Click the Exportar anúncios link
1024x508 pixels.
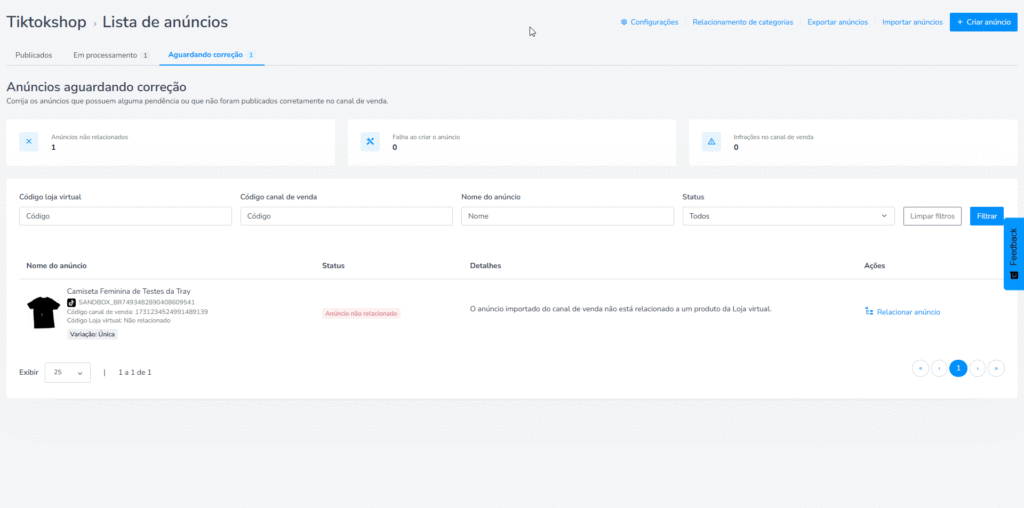click(838, 22)
